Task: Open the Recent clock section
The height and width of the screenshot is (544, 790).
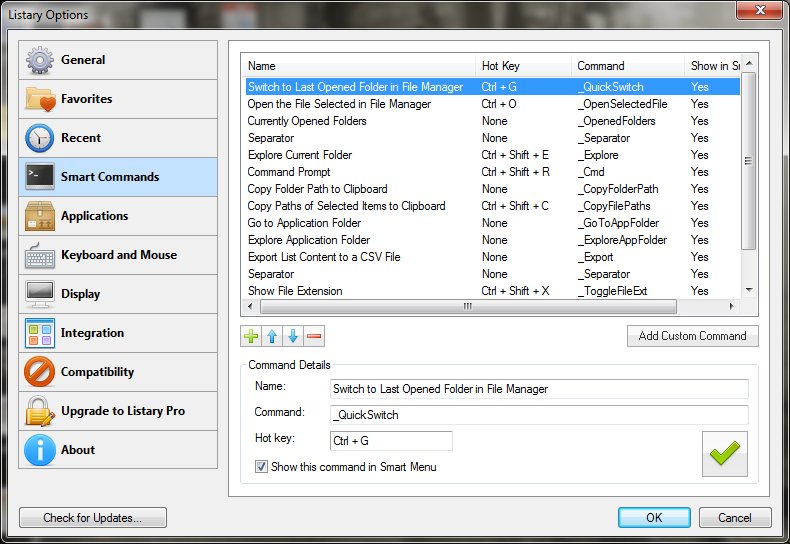Action: (x=117, y=138)
